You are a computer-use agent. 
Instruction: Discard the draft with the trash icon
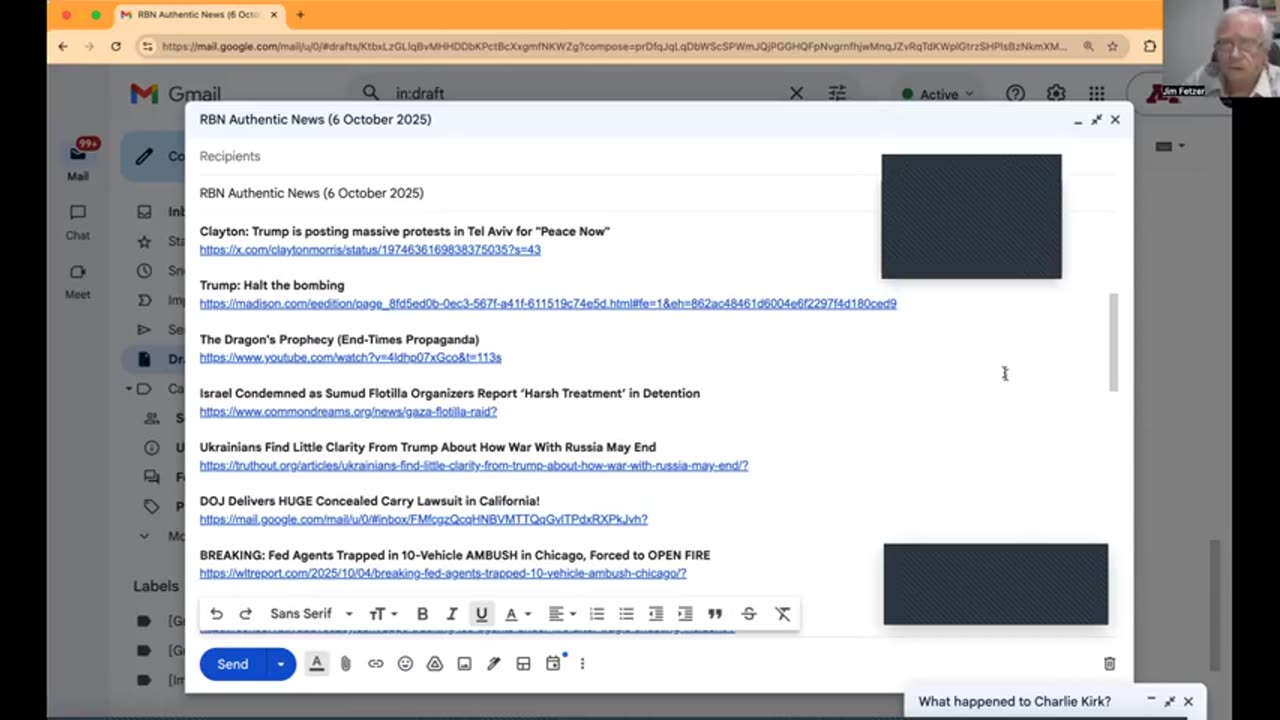click(1109, 664)
